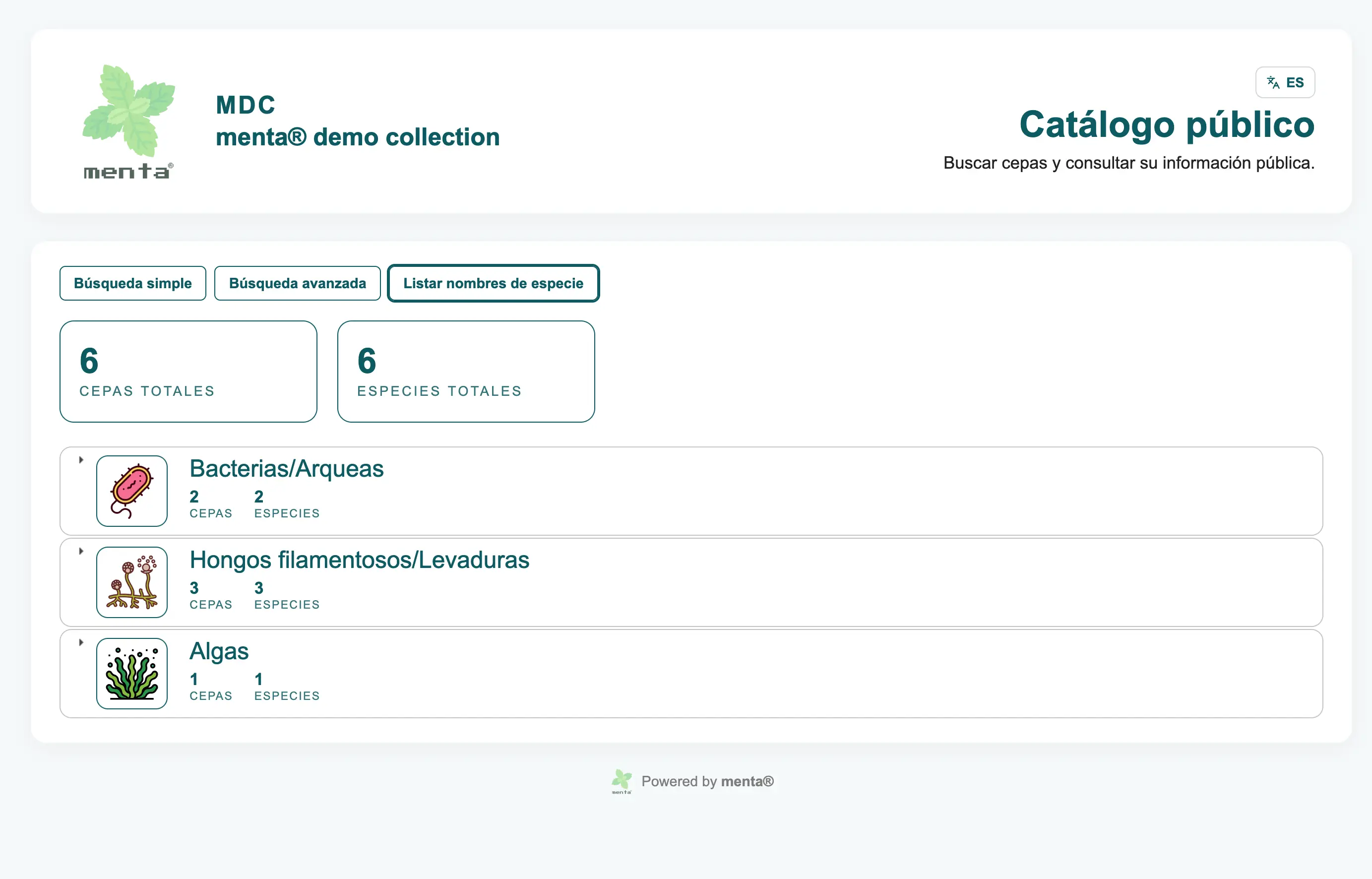This screenshot has height=879, width=1372.
Task: Click the bacteria icon for Bacterias/Arqueas
Action: tap(131, 490)
